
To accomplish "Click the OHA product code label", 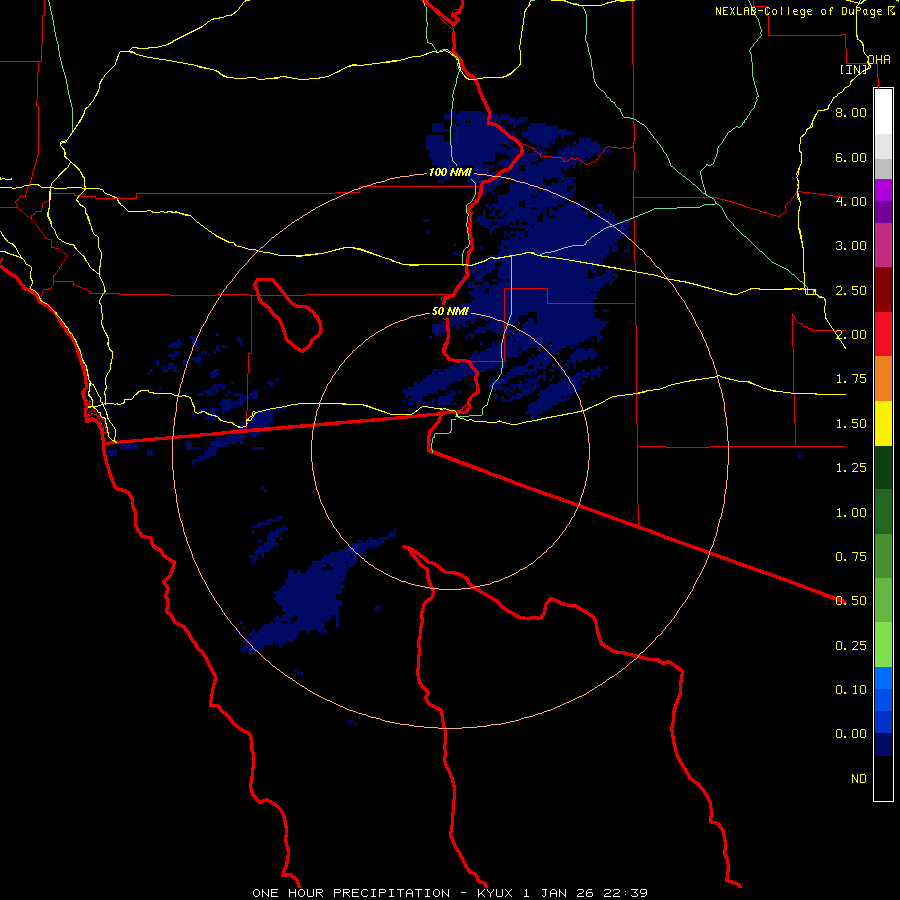I will click(x=879, y=60).
